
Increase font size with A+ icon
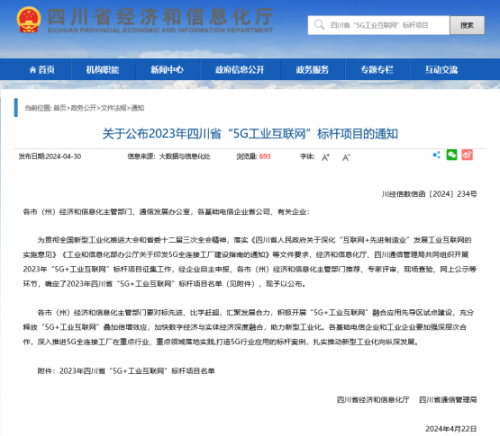click(325, 157)
